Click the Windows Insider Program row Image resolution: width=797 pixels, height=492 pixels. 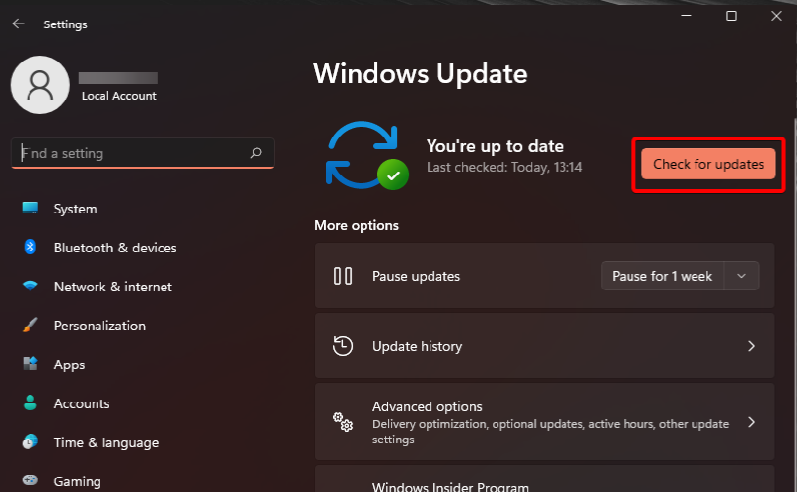click(x=544, y=479)
